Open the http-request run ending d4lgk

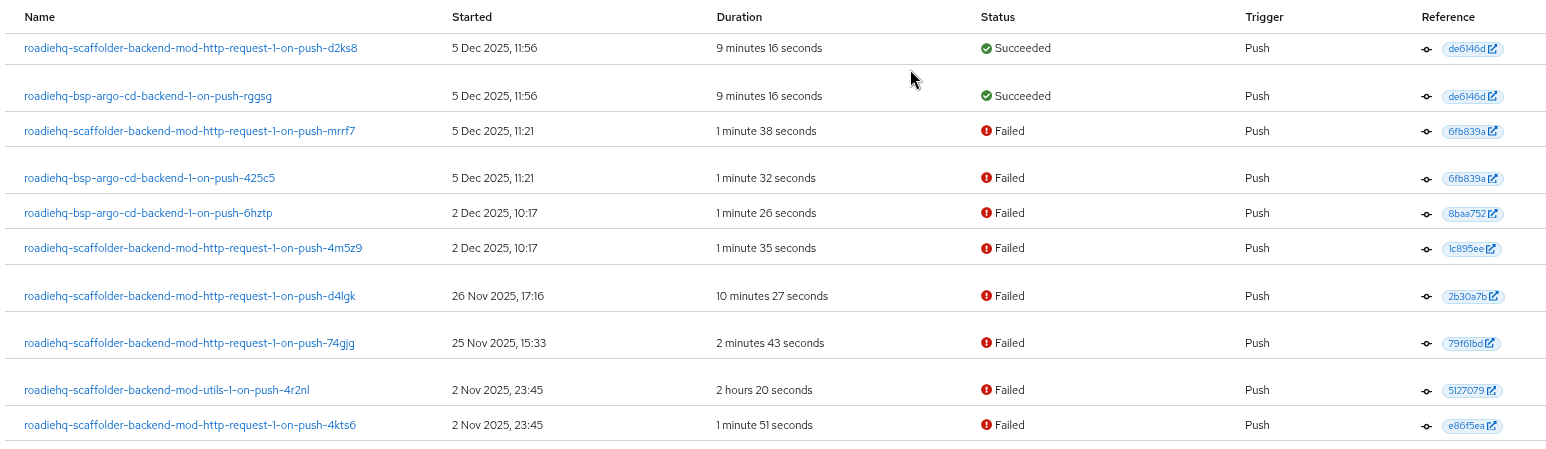[189, 296]
